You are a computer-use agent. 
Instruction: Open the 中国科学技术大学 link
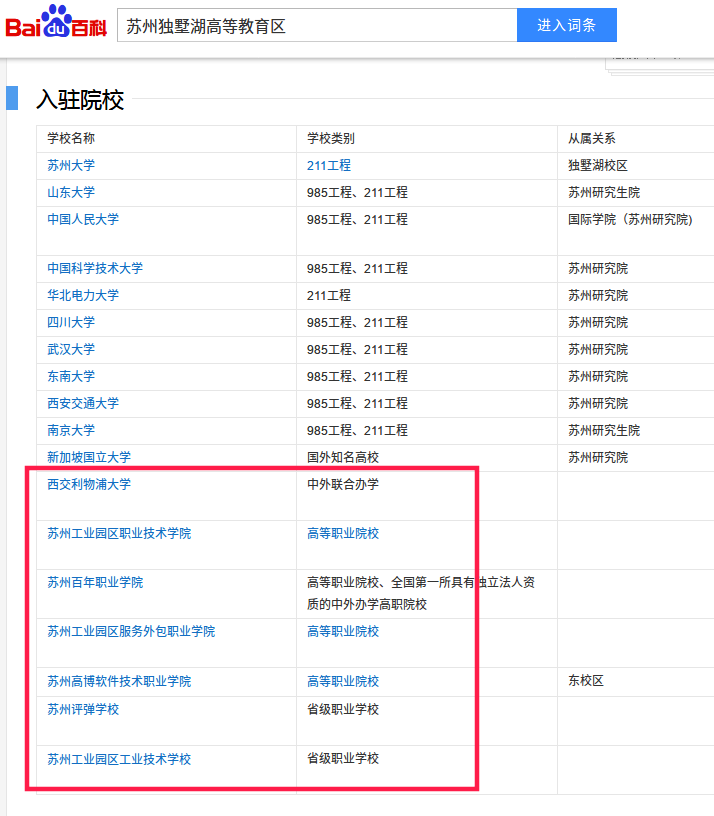(x=95, y=268)
